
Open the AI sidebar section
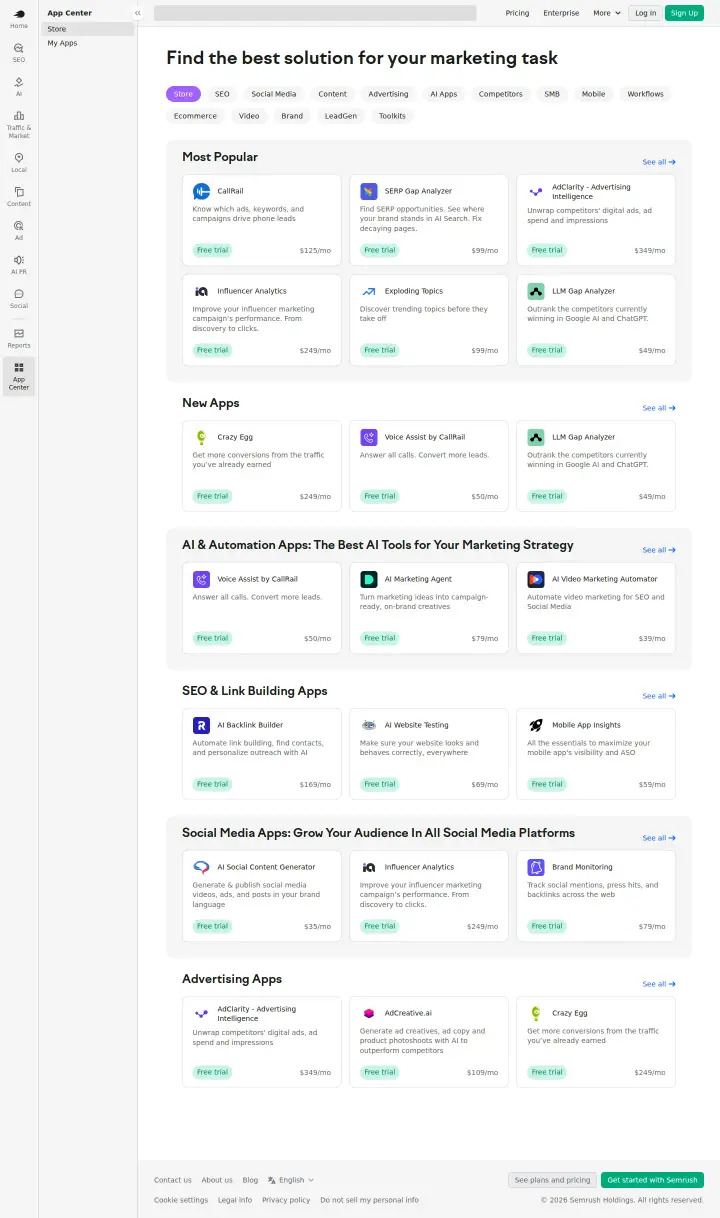19,86
